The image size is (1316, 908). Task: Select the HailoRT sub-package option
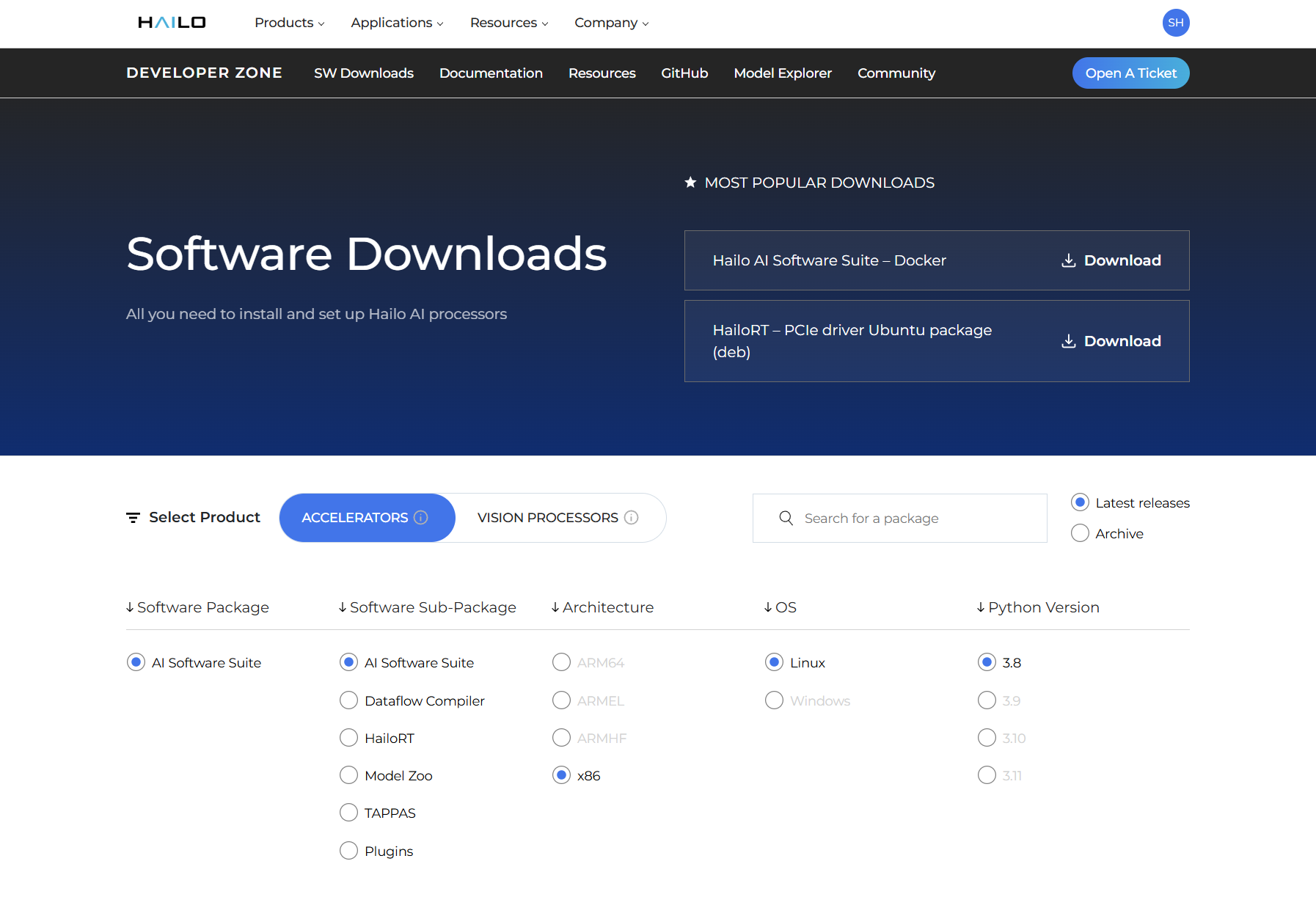[349, 738]
